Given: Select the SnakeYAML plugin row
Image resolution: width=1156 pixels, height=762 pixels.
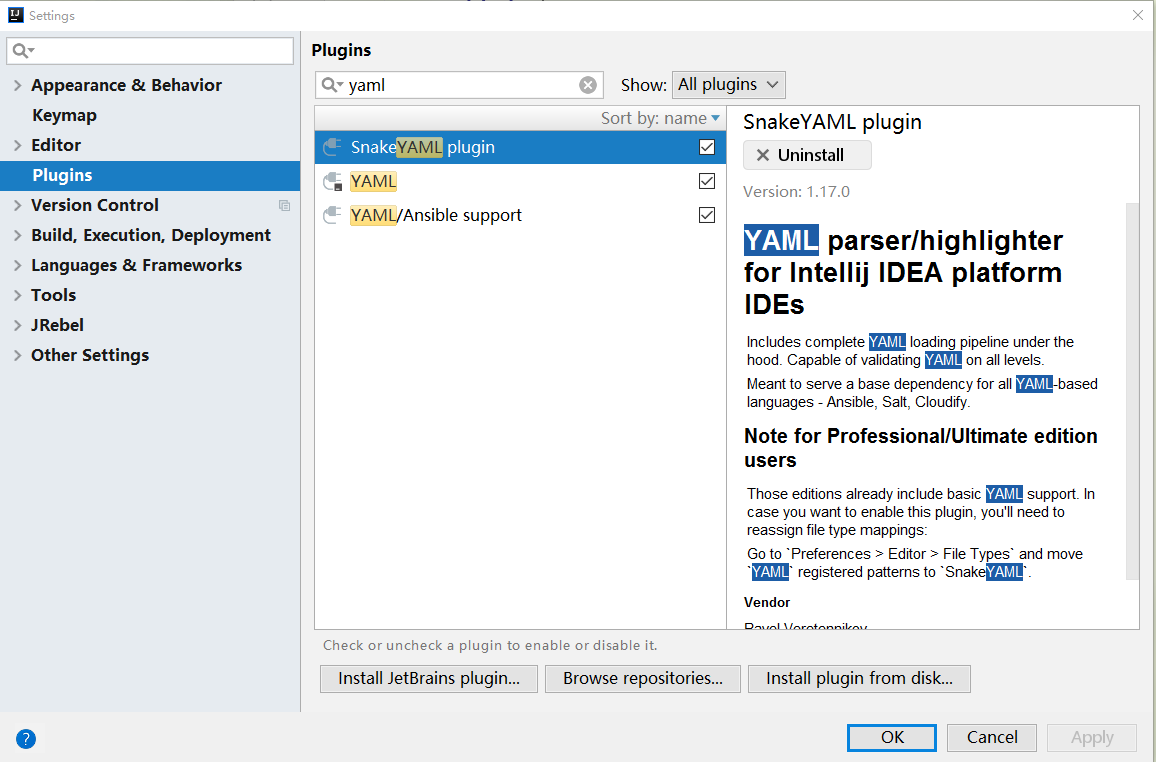Looking at the screenshot, I should click(520, 147).
